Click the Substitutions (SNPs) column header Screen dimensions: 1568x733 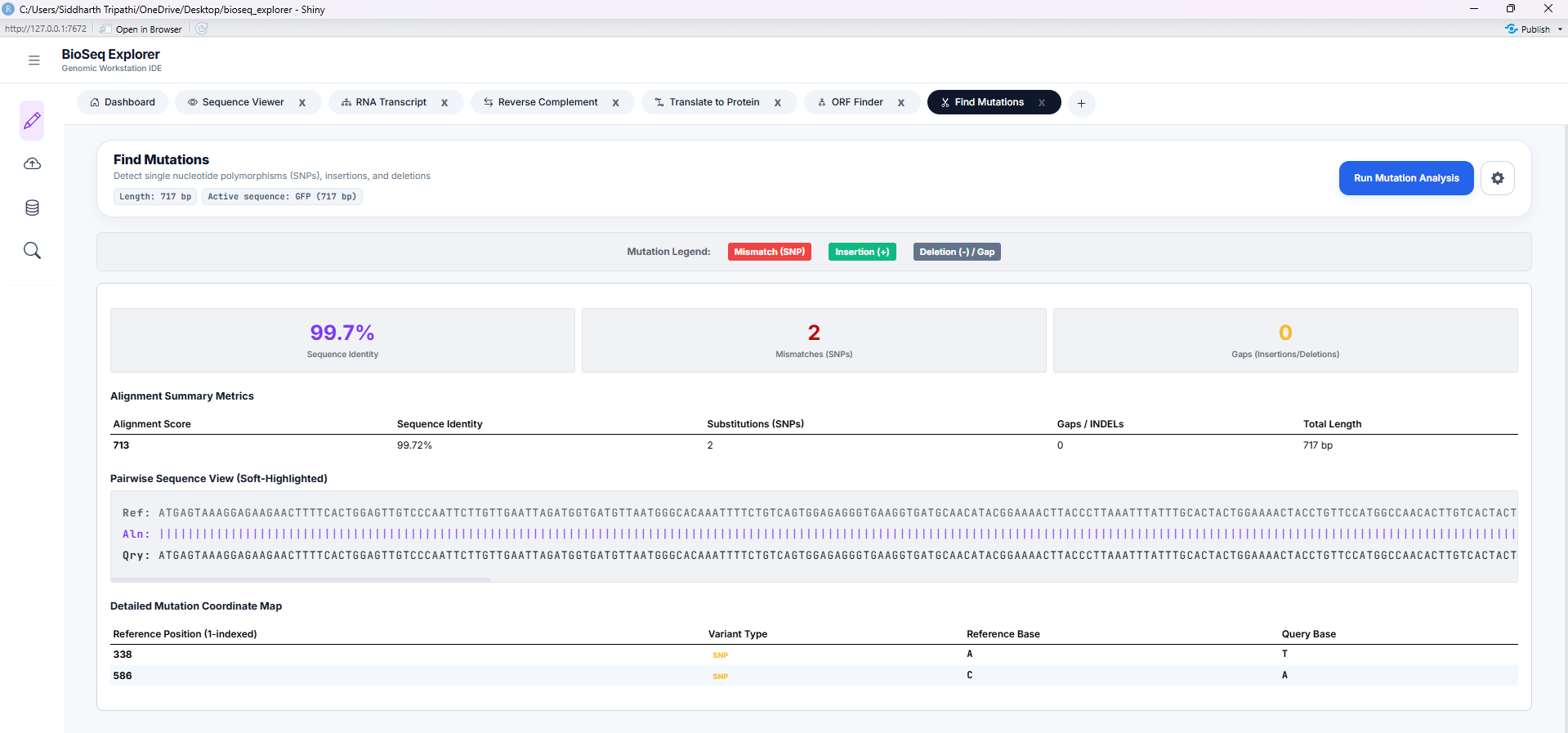pyautogui.click(x=756, y=424)
